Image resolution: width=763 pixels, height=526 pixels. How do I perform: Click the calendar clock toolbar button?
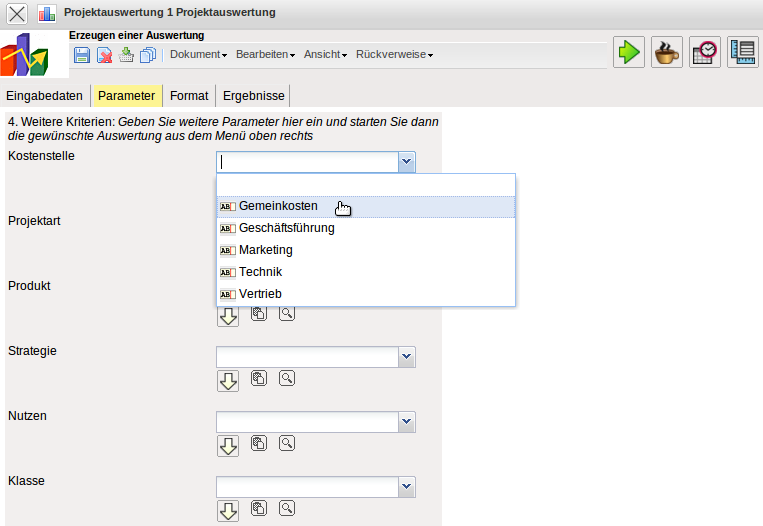pos(705,53)
